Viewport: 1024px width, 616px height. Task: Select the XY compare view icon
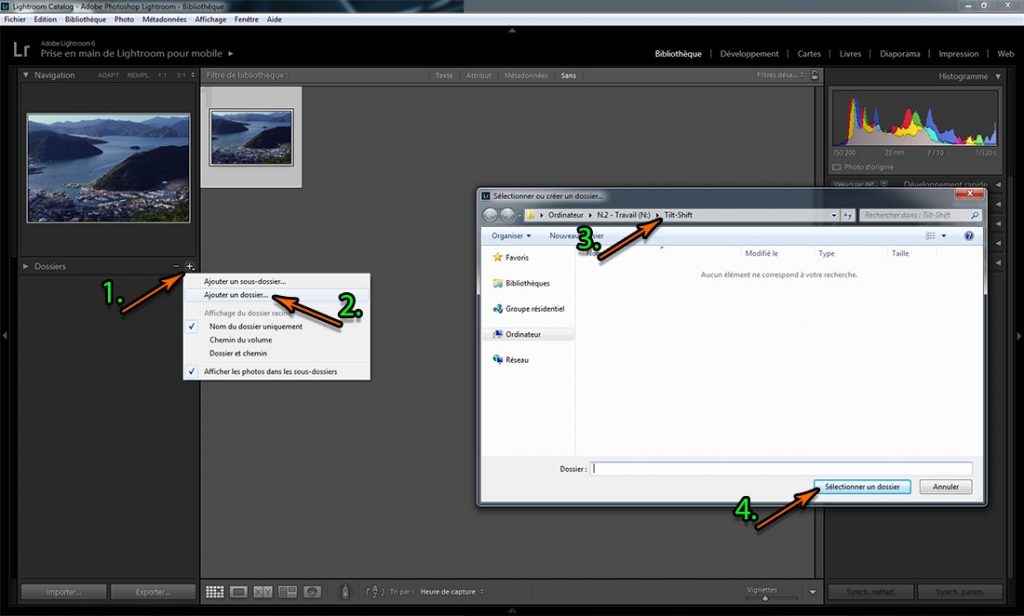263,592
